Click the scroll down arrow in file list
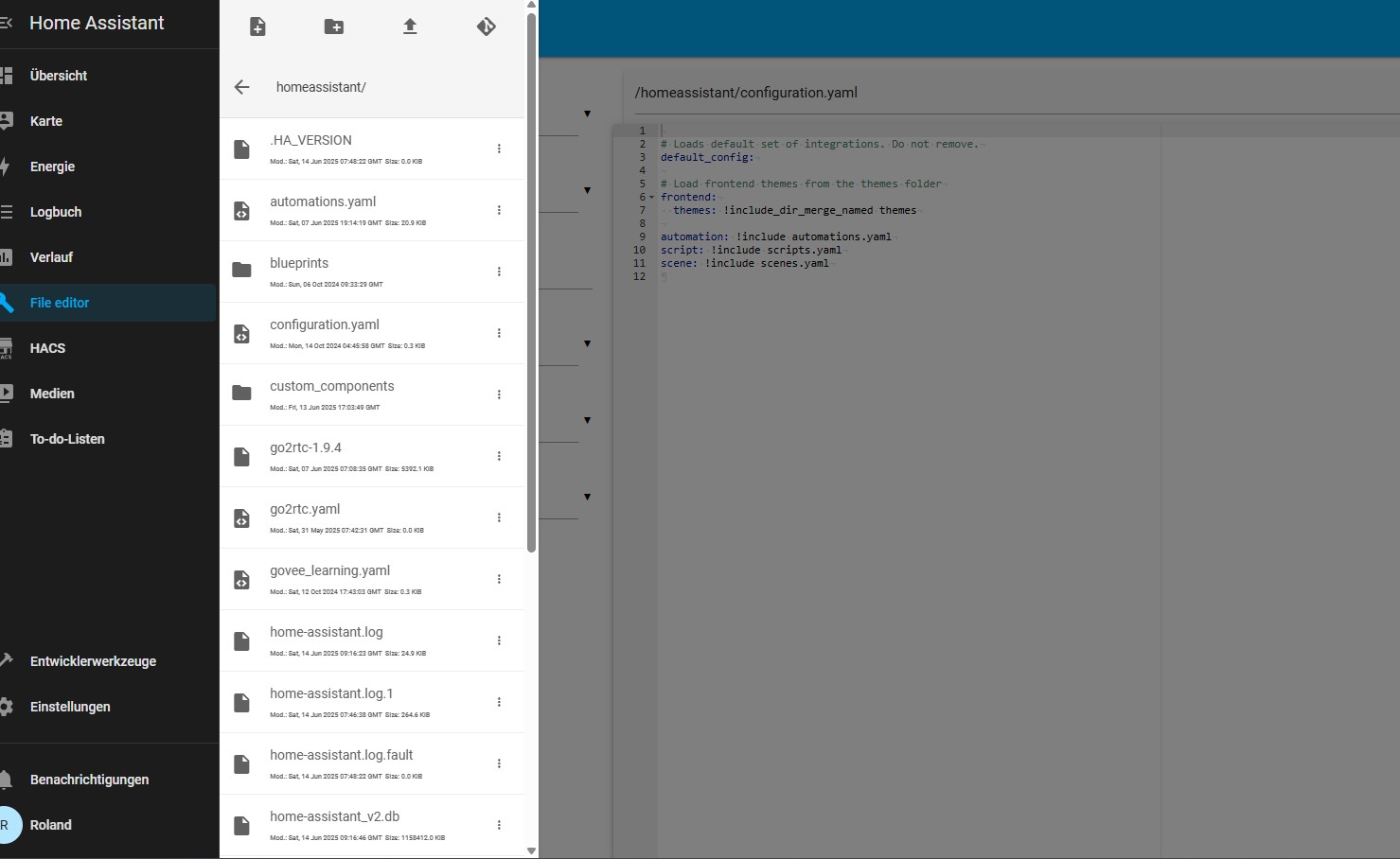The image size is (1400, 859). click(x=531, y=850)
